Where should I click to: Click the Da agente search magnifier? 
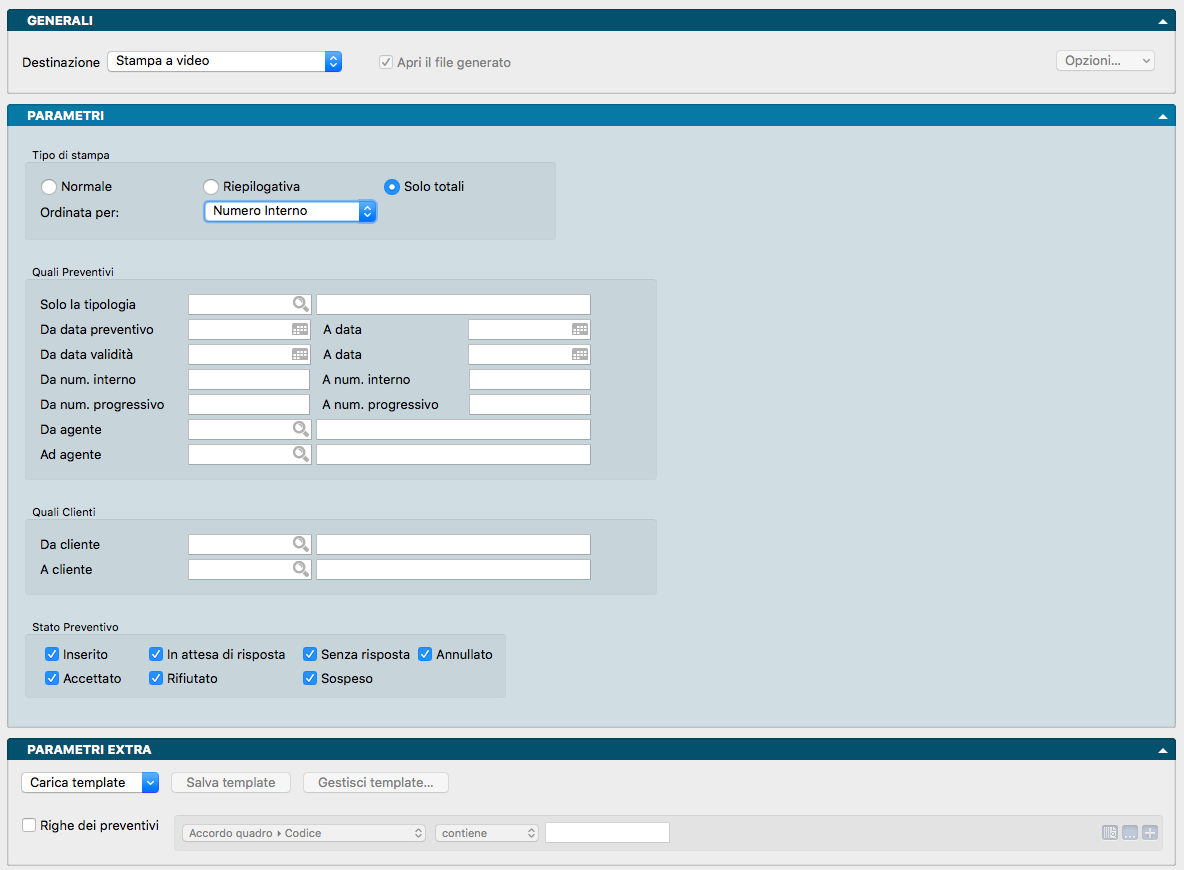coord(300,430)
